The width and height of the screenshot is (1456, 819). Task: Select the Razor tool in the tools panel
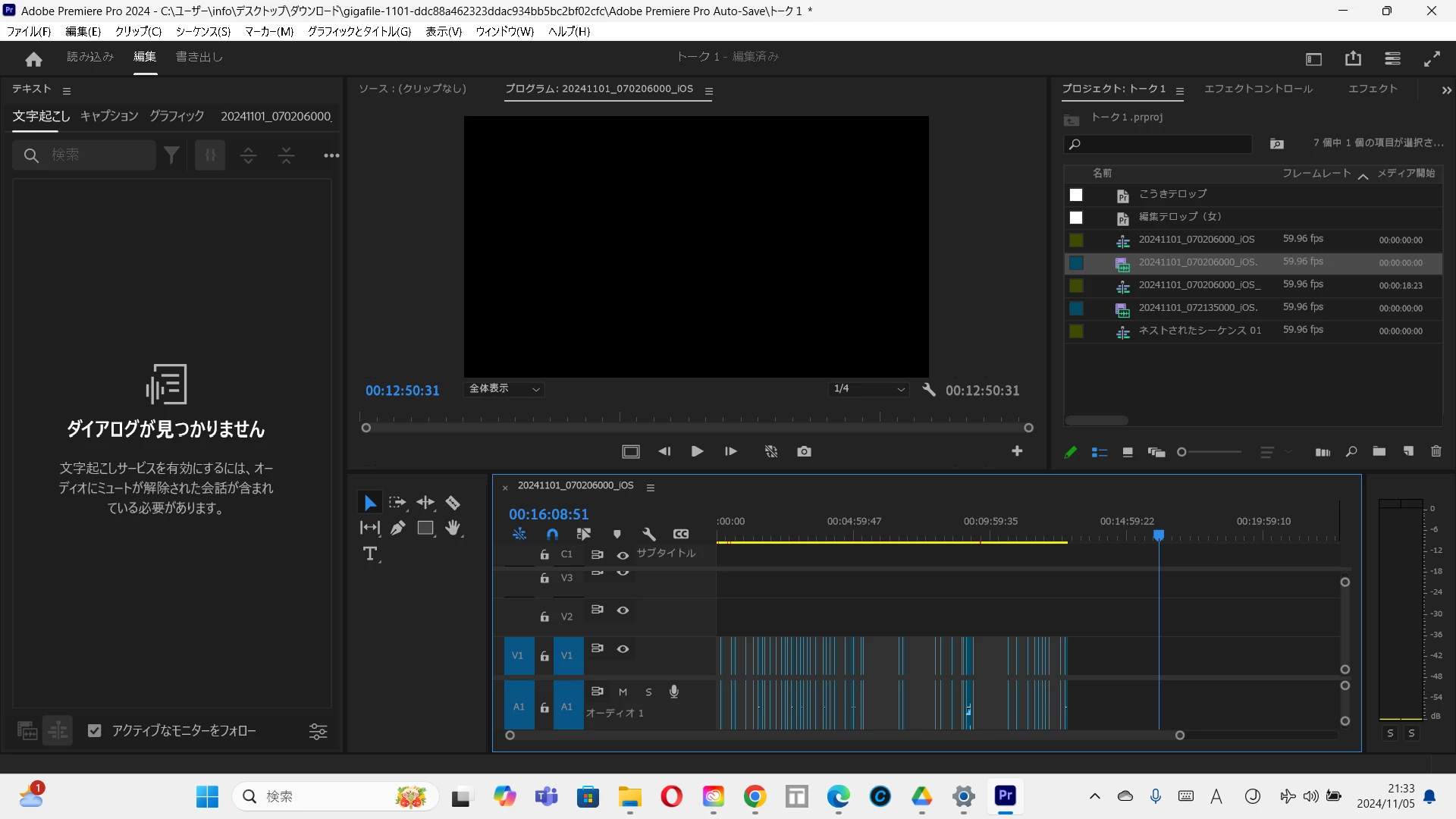pyautogui.click(x=453, y=503)
